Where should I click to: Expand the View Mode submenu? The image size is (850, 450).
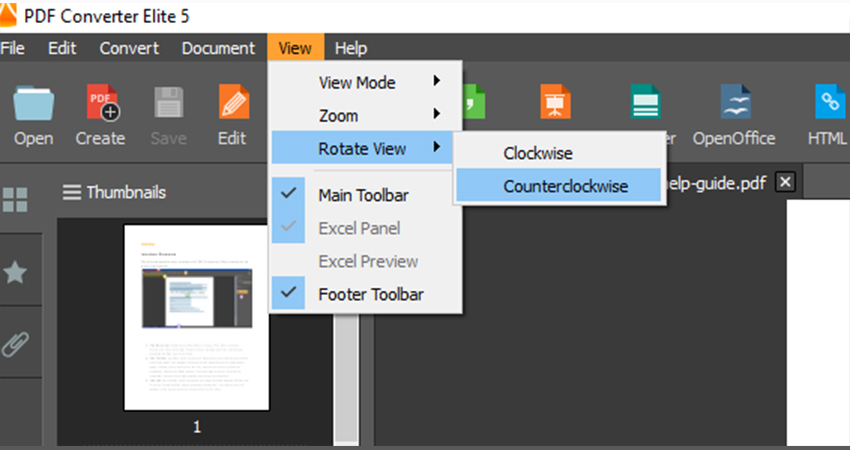366,82
